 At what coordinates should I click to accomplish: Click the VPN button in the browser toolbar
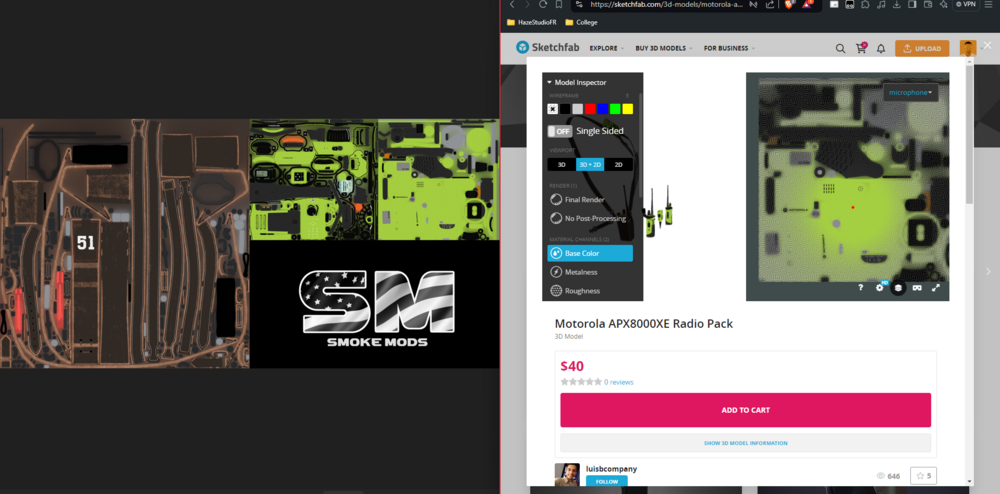tap(966, 4)
